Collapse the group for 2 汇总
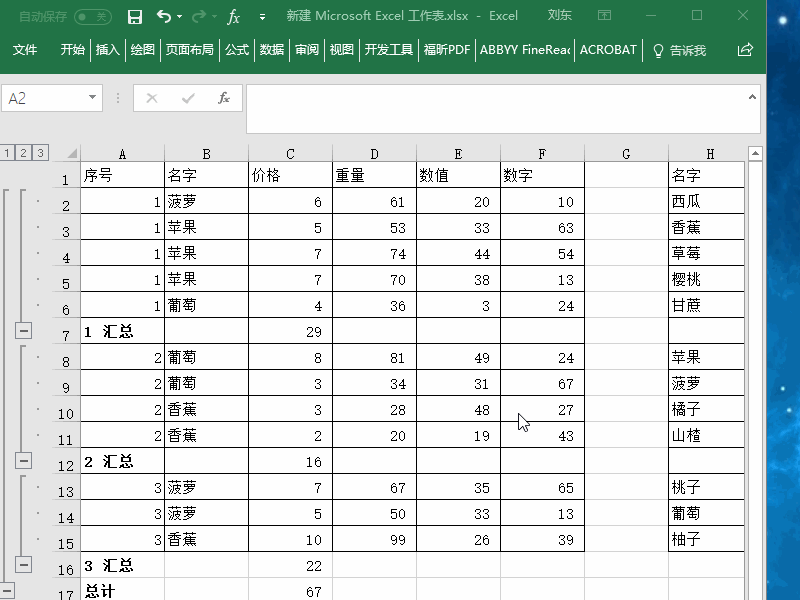 (23, 461)
